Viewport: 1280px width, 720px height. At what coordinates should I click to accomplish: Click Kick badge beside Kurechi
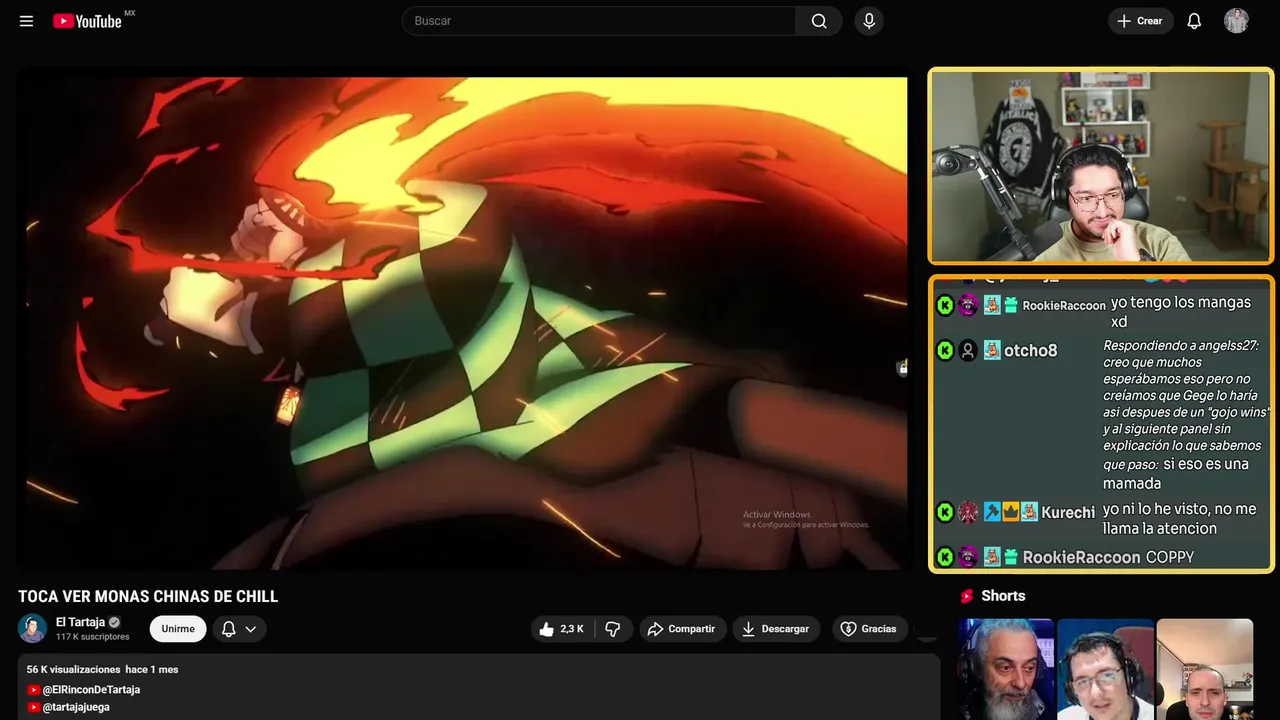[945, 512]
